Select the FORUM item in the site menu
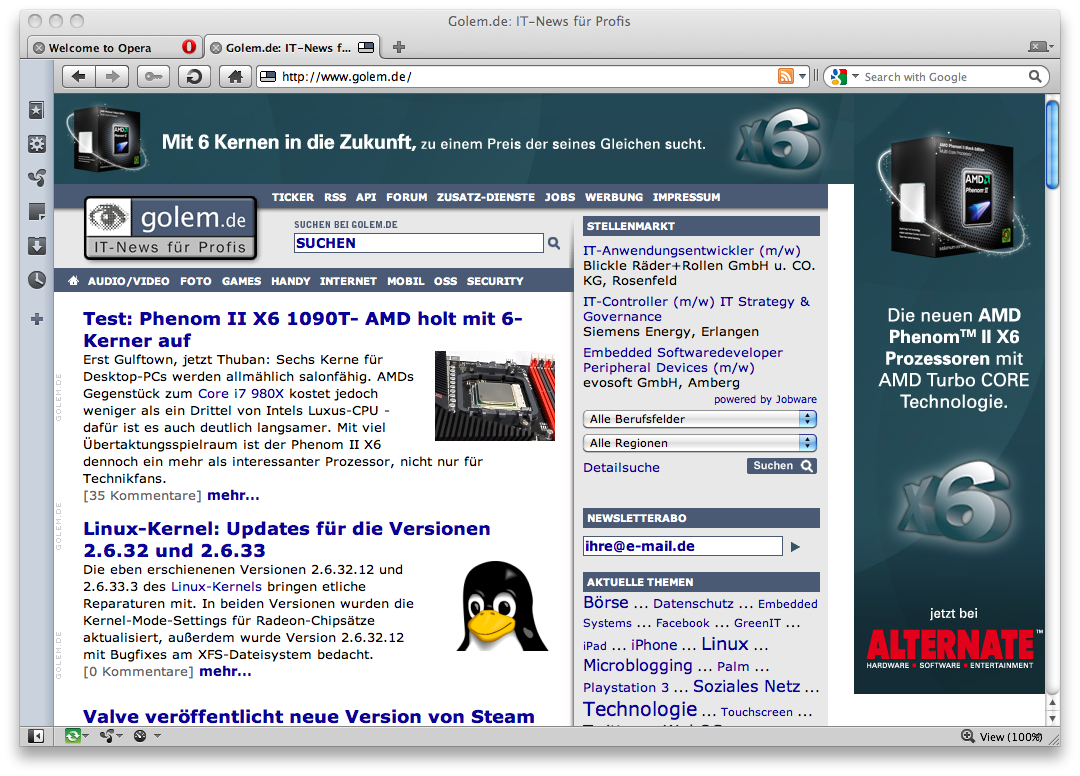Viewport: 1080px width, 776px height. [x=407, y=197]
